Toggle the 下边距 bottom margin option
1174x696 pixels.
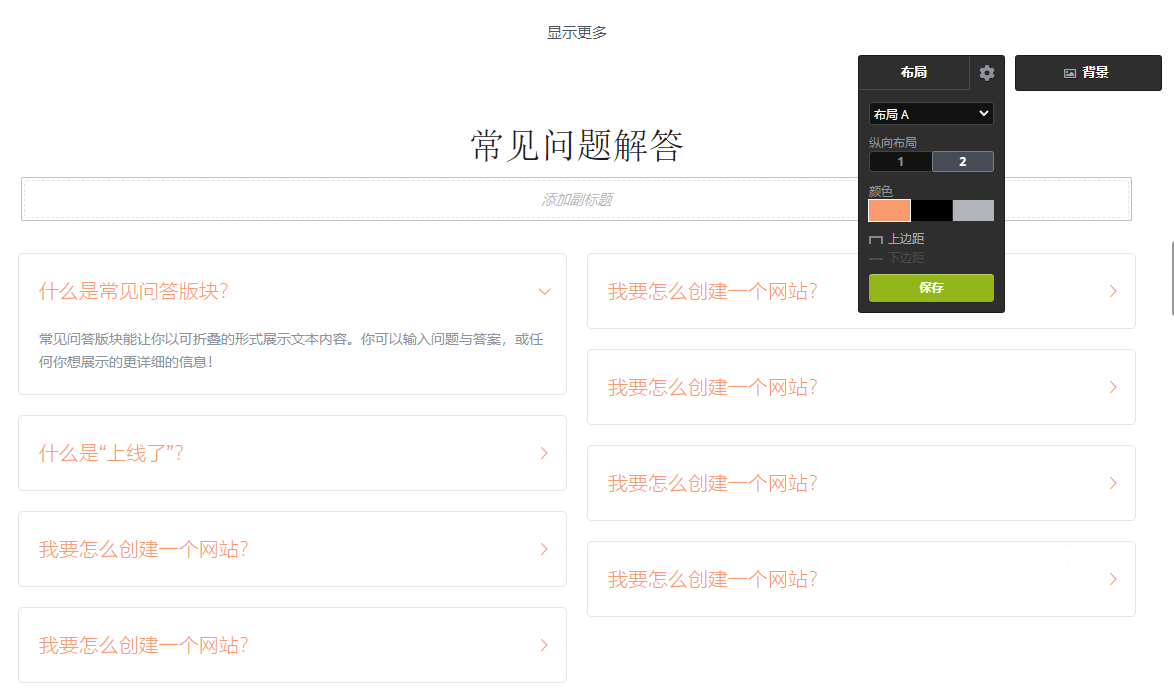click(x=896, y=257)
